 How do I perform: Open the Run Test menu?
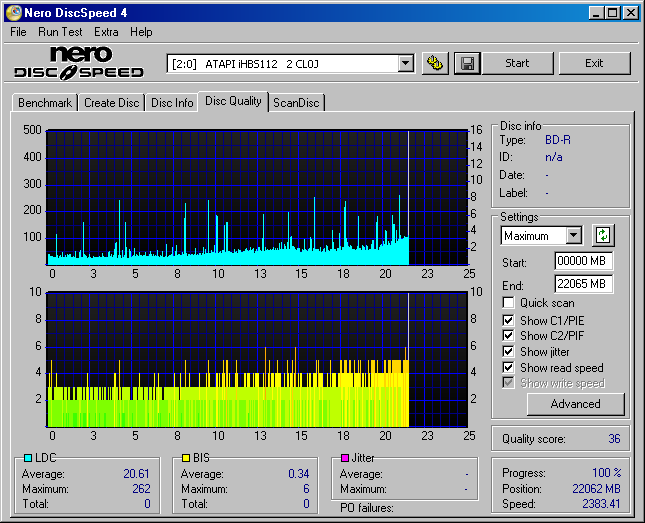tap(60, 32)
